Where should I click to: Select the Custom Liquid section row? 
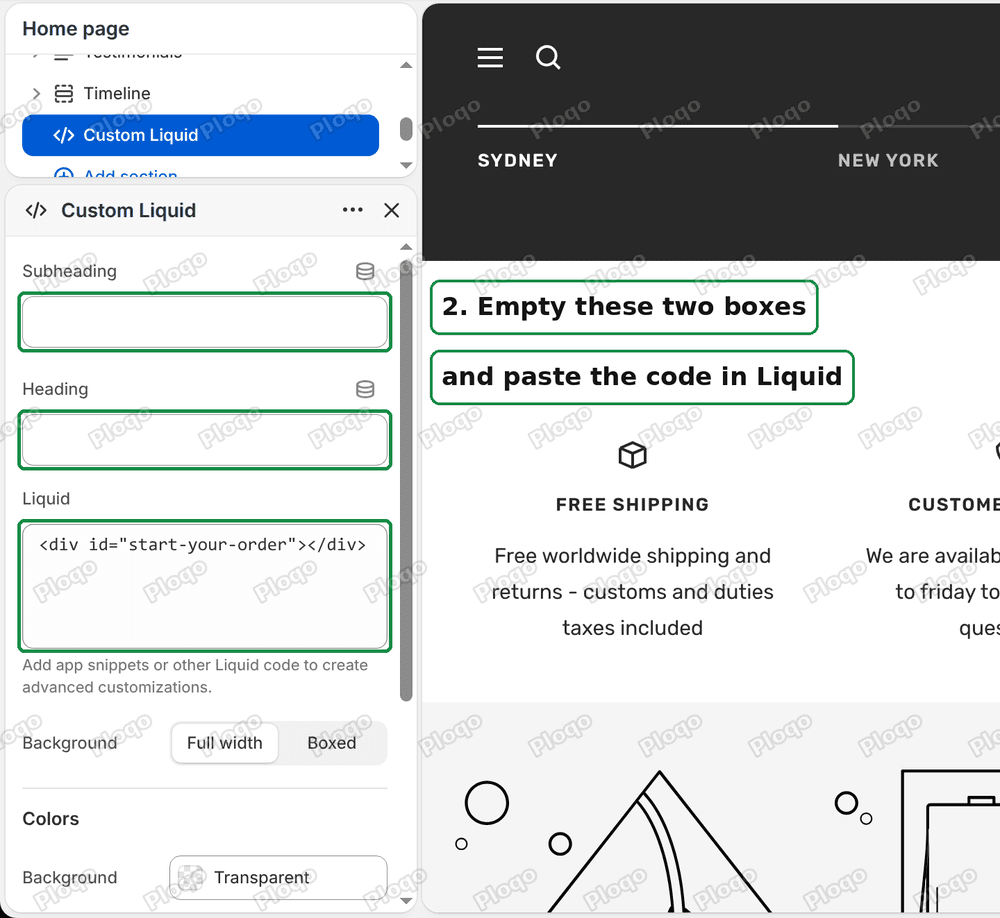(x=200, y=135)
